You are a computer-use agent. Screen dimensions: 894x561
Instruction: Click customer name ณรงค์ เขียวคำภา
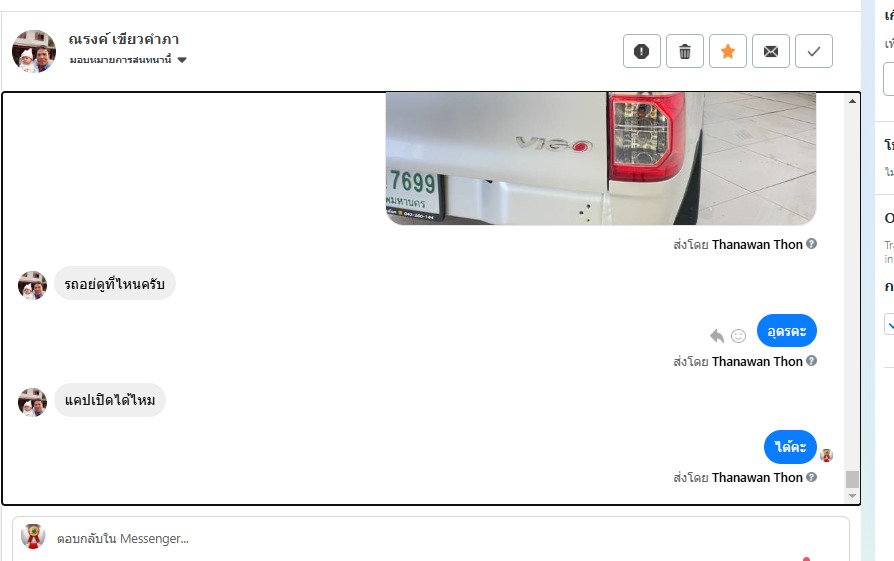[124, 39]
